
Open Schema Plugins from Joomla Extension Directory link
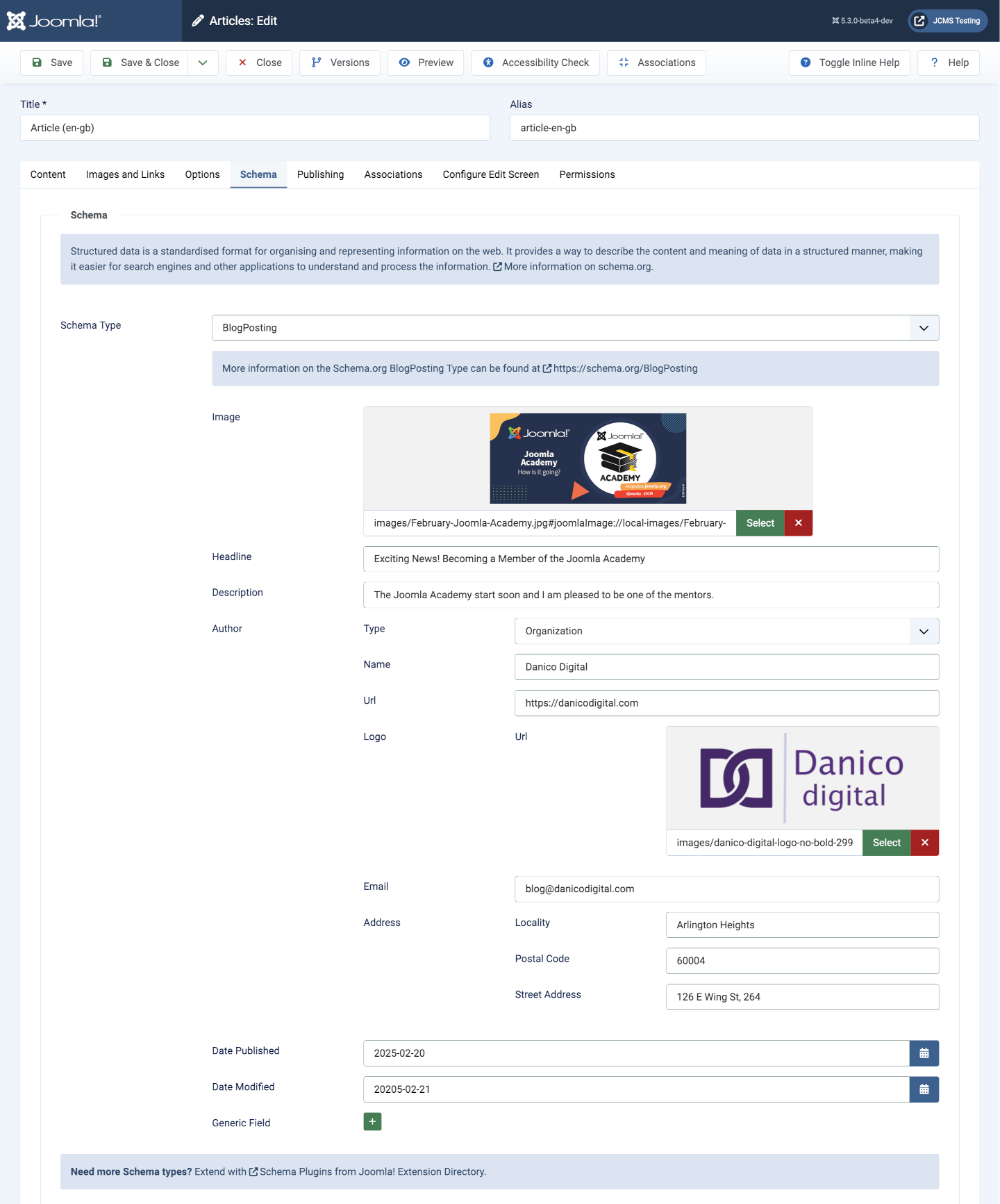pos(367,1172)
